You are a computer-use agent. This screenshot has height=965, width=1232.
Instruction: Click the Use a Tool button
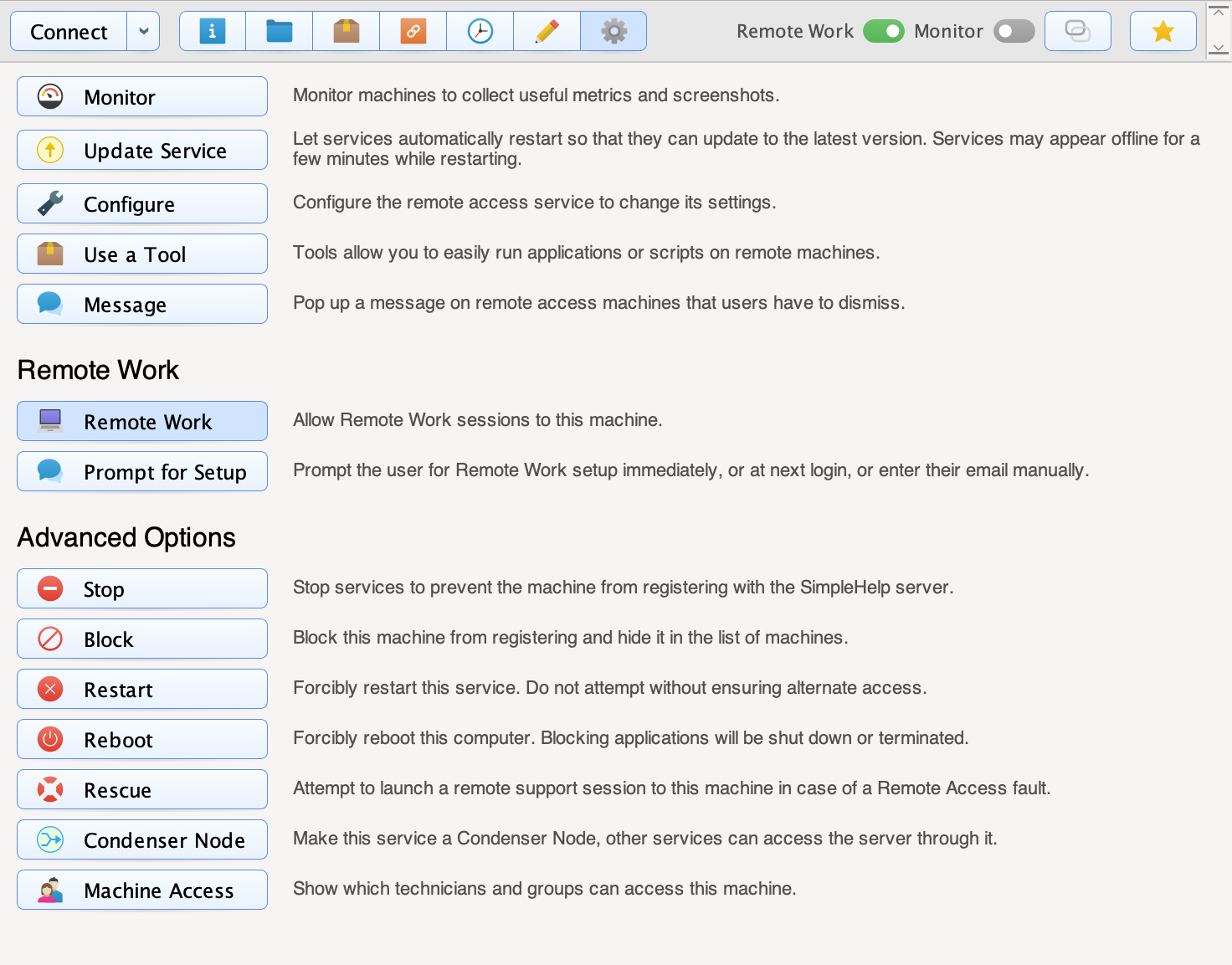(x=142, y=254)
